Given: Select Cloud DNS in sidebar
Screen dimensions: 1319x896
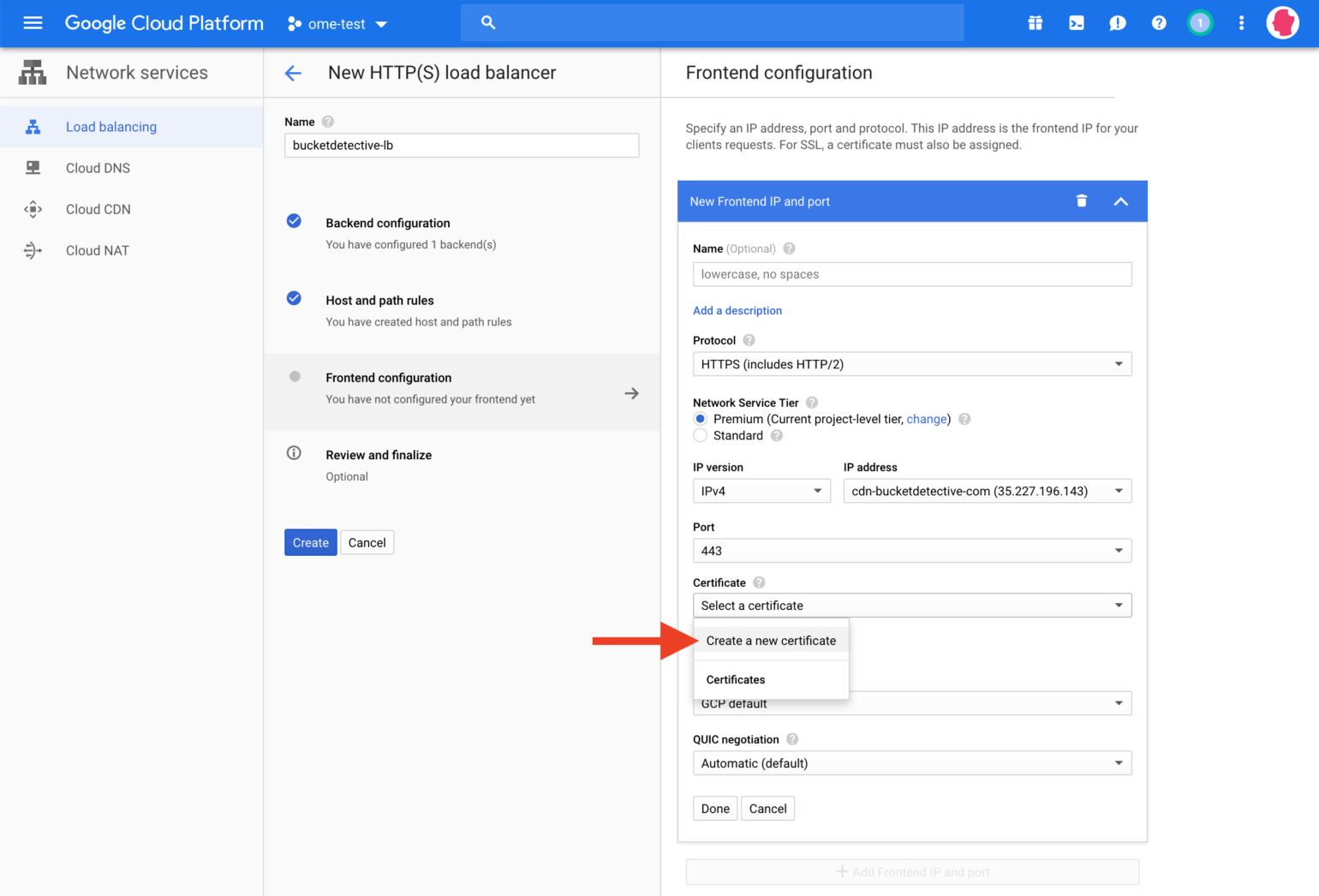Looking at the screenshot, I should click(132, 168).
